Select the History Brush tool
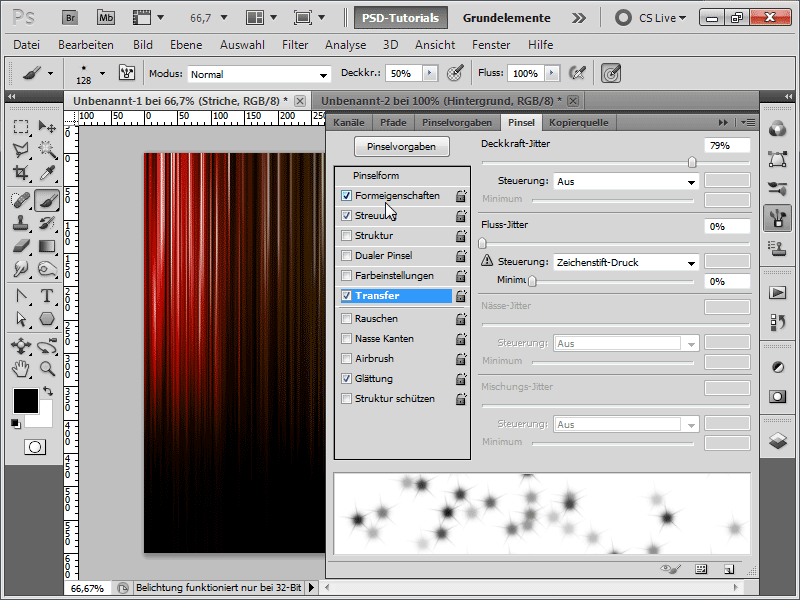 tap(47, 223)
